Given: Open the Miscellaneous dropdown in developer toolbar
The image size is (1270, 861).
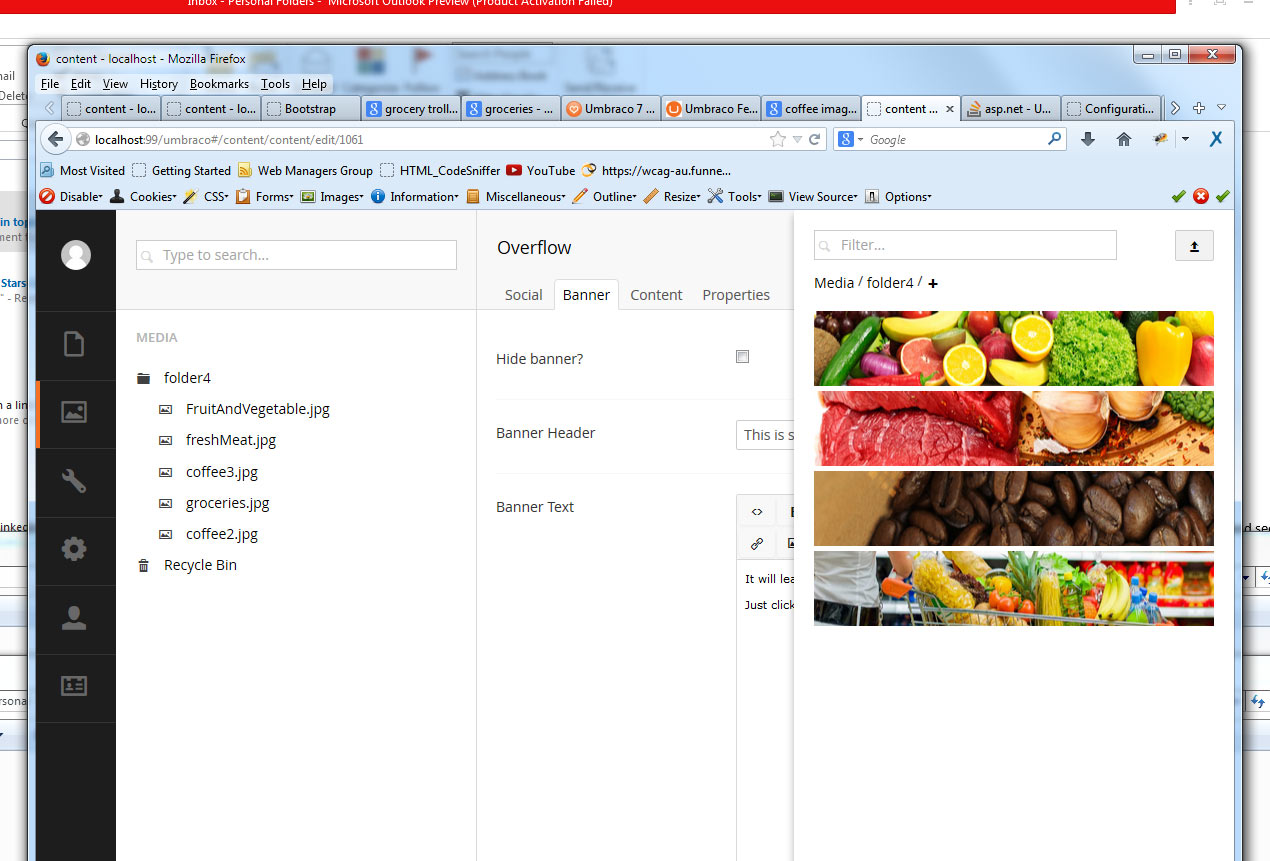Looking at the screenshot, I should (516, 197).
